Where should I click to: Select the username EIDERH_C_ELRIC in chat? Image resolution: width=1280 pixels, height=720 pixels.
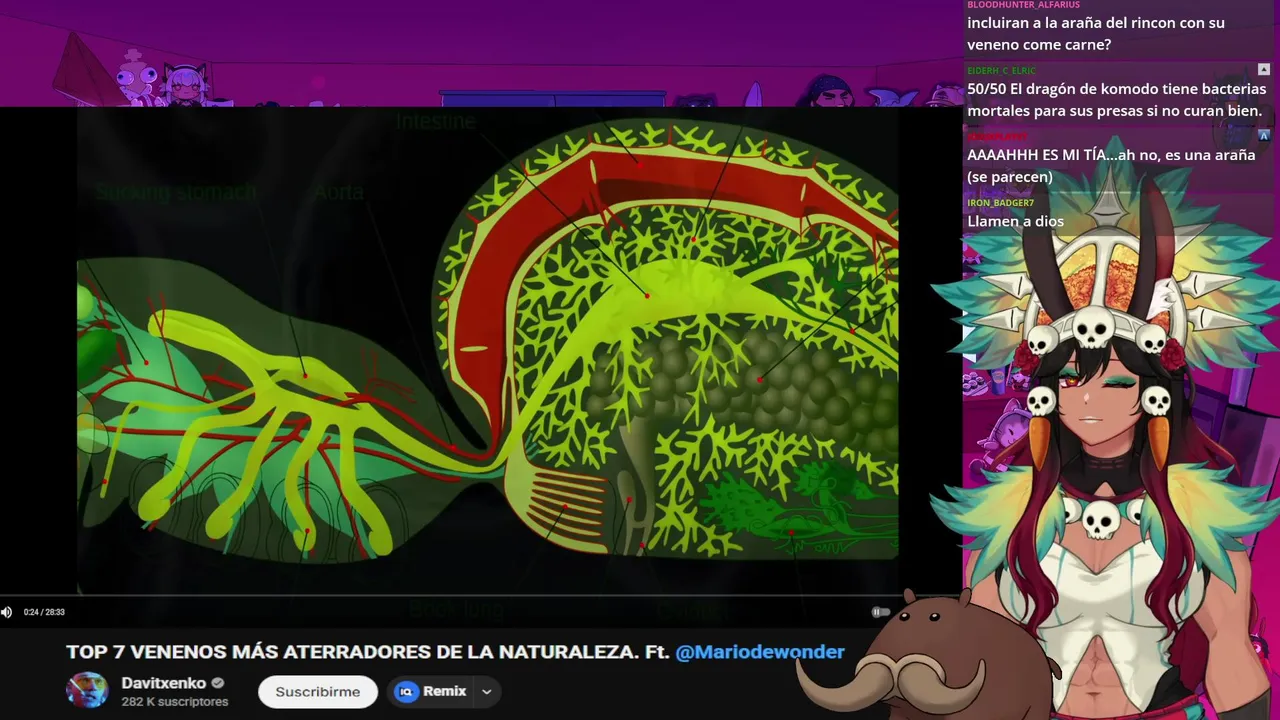(x=1001, y=71)
